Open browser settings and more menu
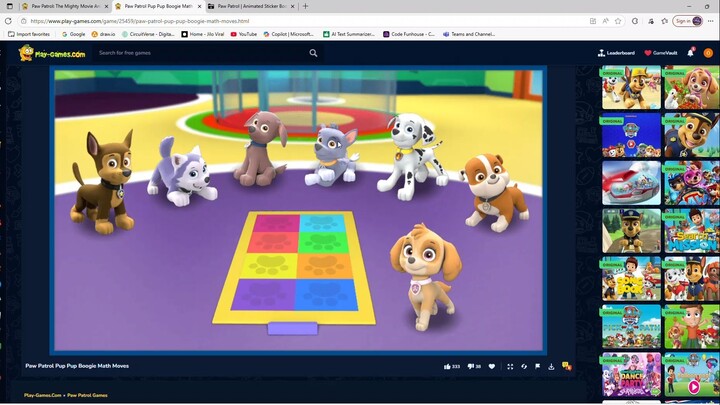Viewport: 720px width, 405px height. point(711,21)
